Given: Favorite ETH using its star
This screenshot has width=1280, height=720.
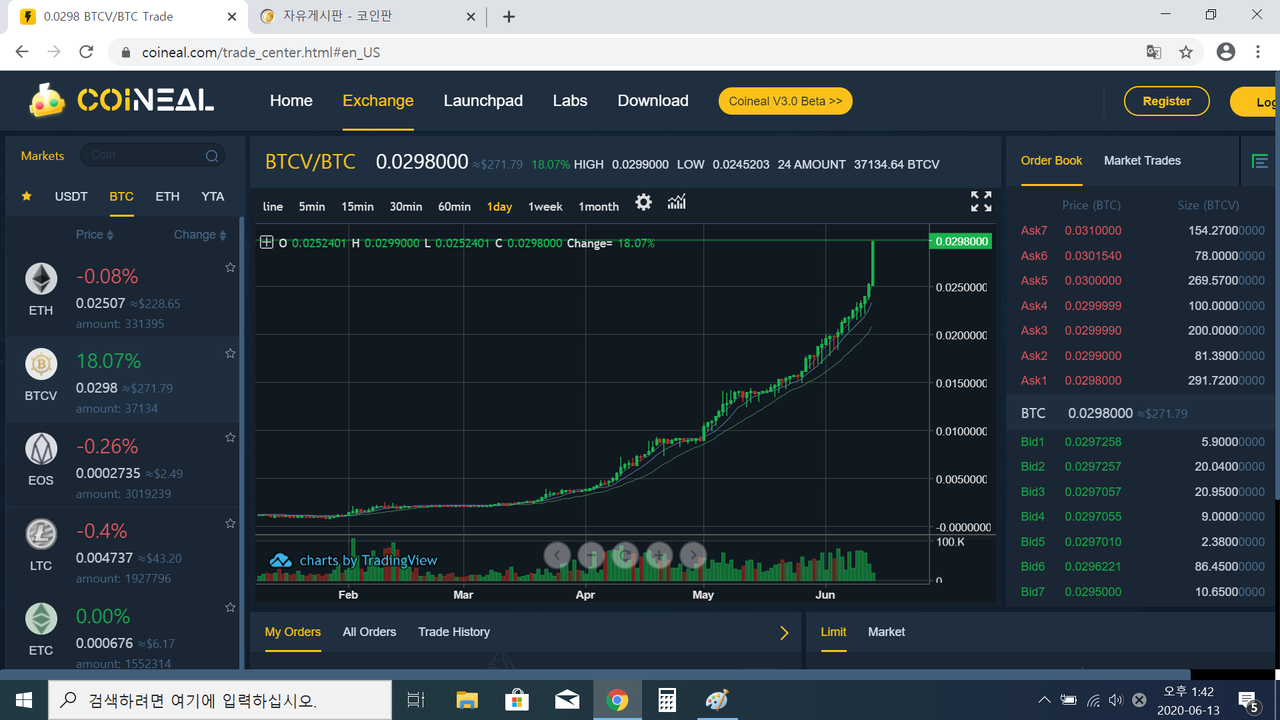Looking at the screenshot, I should 230,268.
